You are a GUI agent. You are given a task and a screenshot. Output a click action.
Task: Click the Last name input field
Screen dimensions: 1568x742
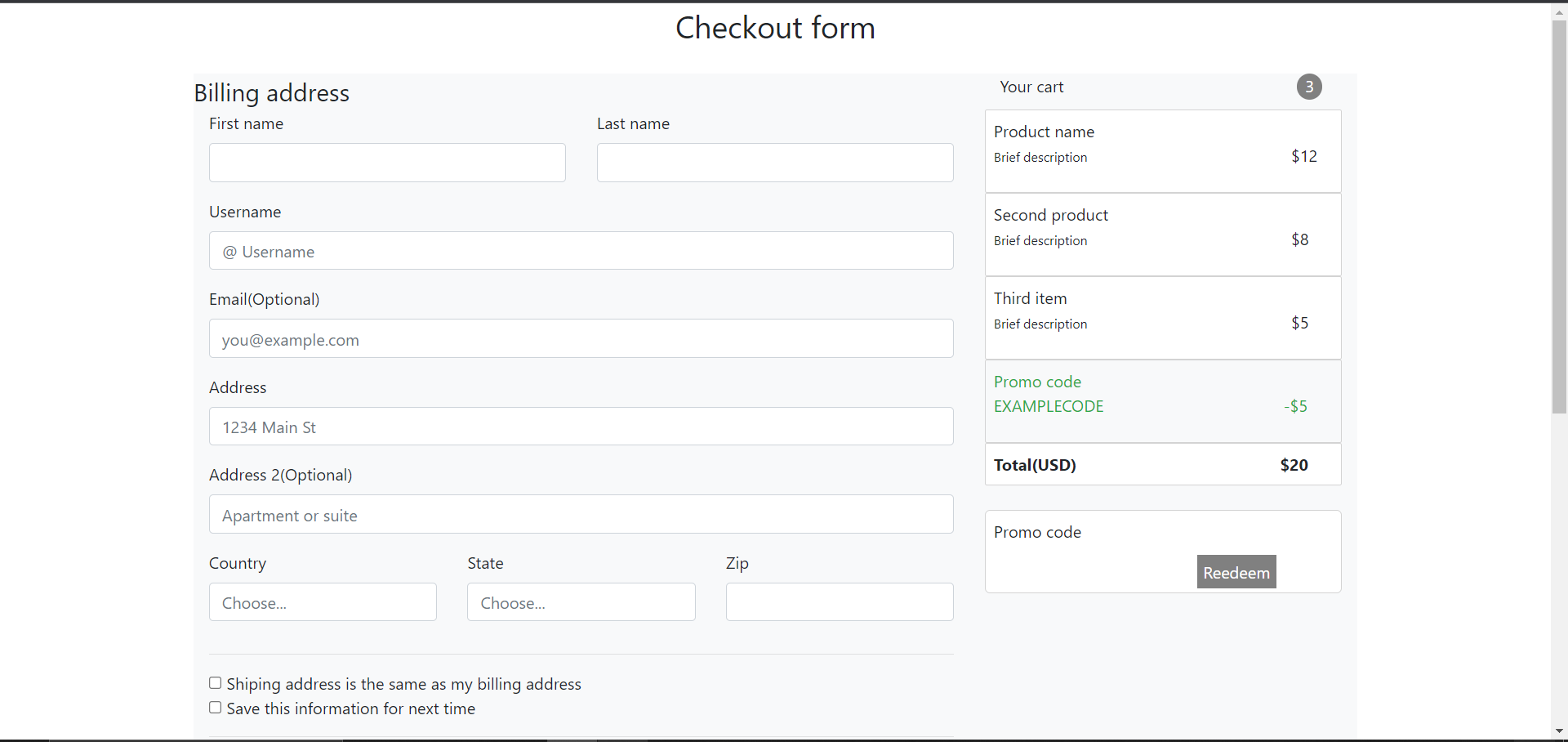pyautogui.click(x=775, y=163)
